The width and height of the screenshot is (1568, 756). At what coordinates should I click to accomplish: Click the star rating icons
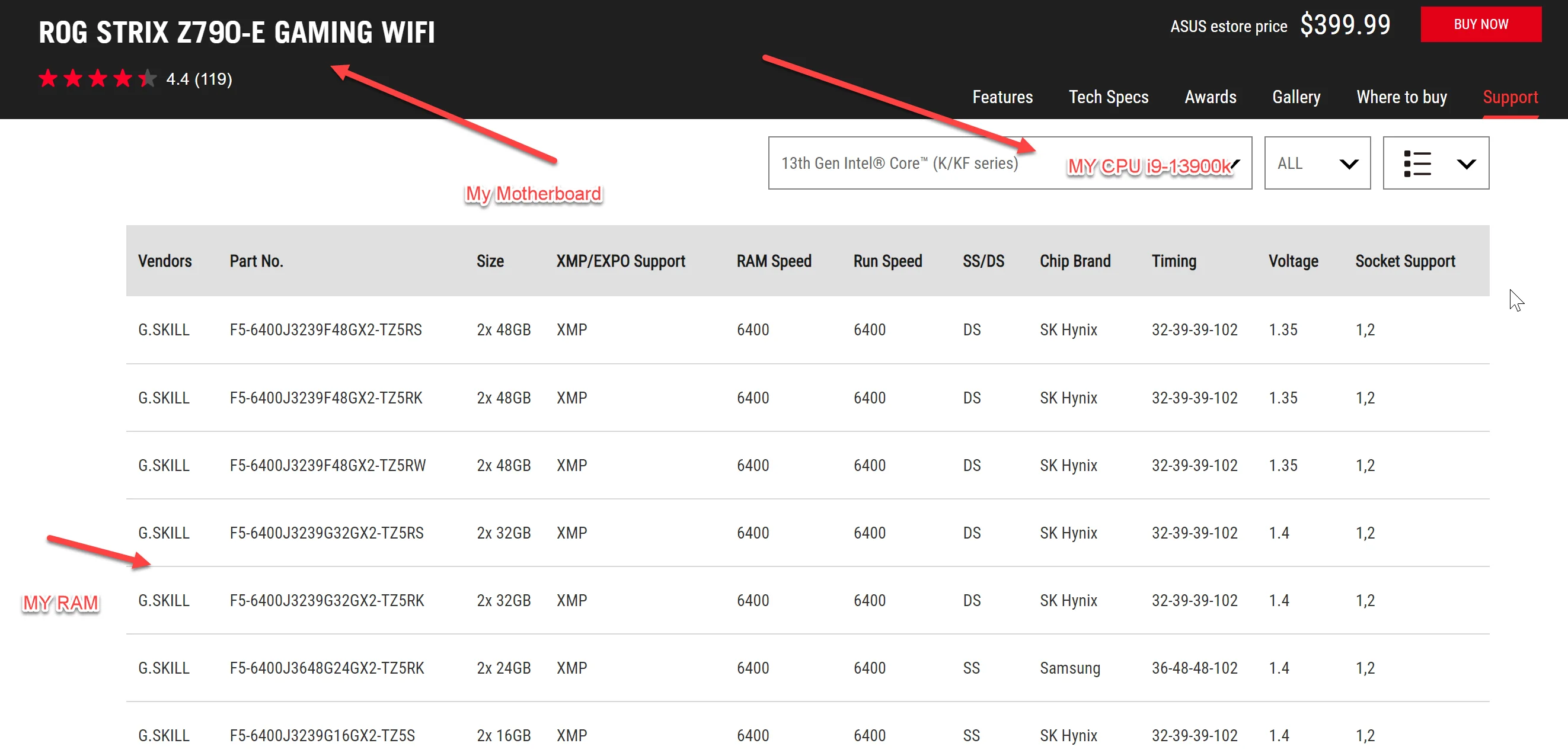(x=97, y=78)
